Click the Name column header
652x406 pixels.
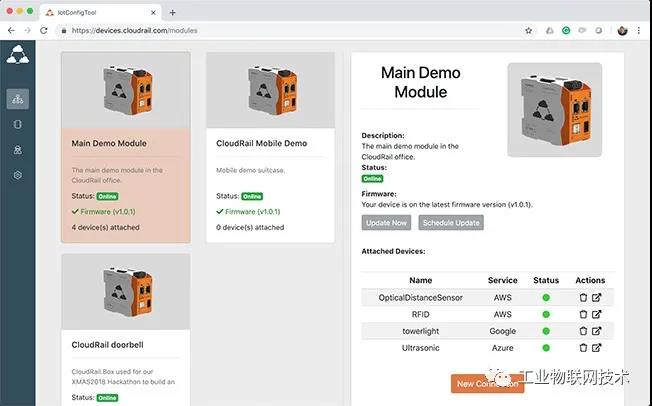pos(420,280)
